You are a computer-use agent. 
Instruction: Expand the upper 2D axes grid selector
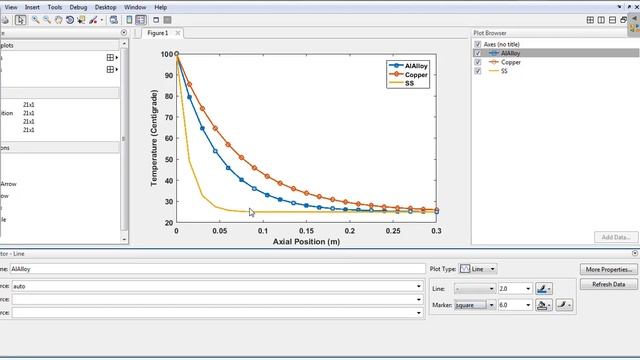[112, 58]
